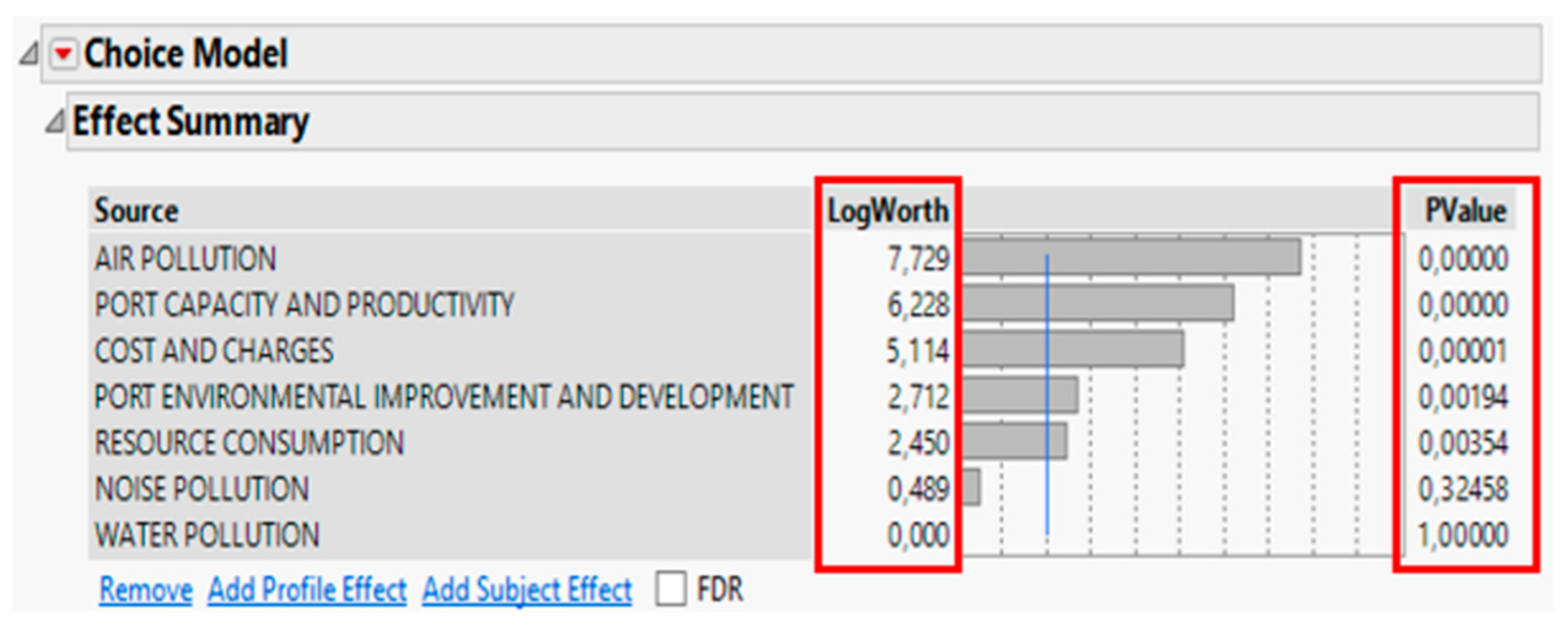Collapse the Effect Summary section
1568x627 pixels.
point(56,121)
